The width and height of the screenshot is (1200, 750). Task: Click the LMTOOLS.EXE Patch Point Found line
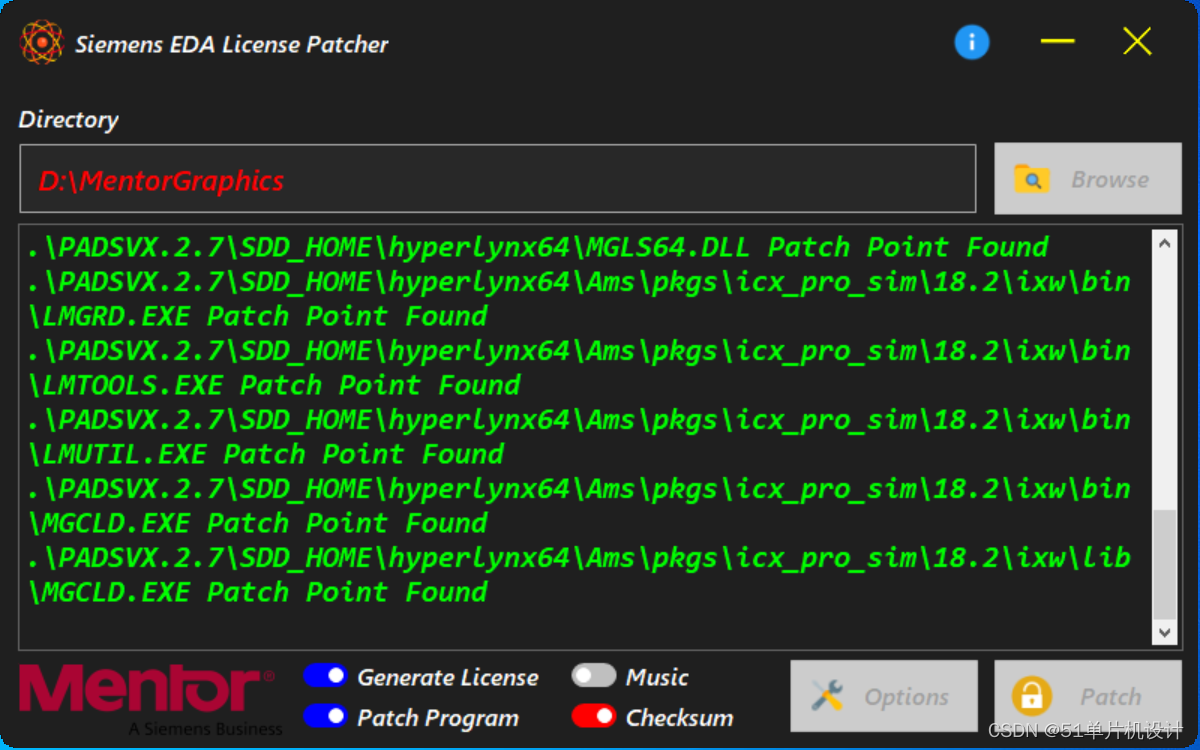580,368
